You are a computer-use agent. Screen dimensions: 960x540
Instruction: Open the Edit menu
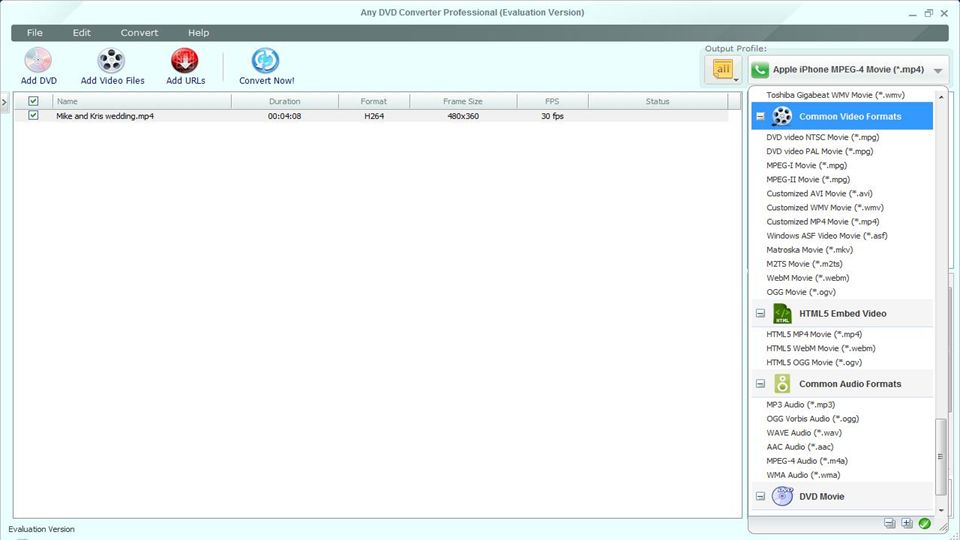pos(81,32)
